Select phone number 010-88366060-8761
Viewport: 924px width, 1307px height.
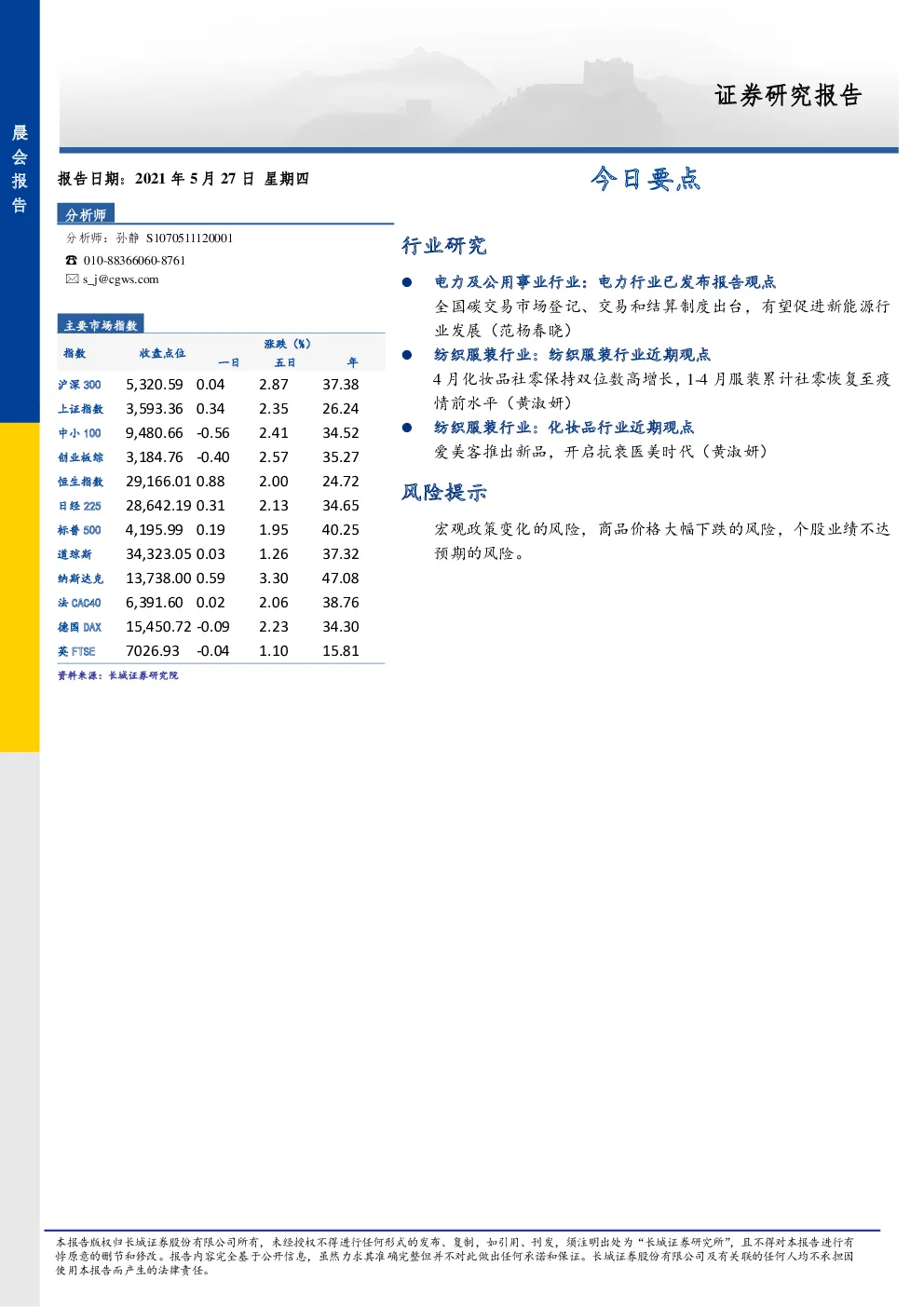coord(134,261)
